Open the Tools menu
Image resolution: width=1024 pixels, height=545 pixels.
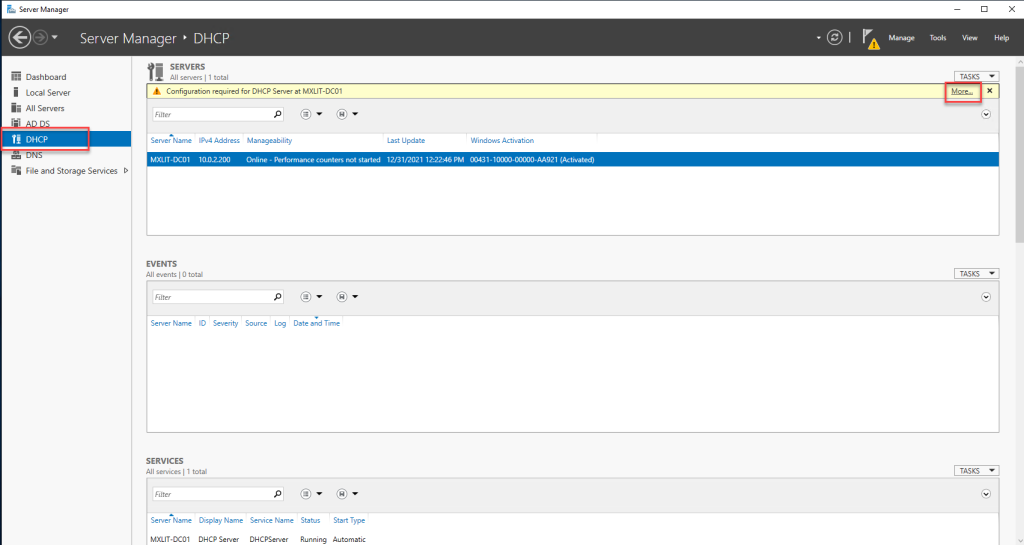coord(937,38)
